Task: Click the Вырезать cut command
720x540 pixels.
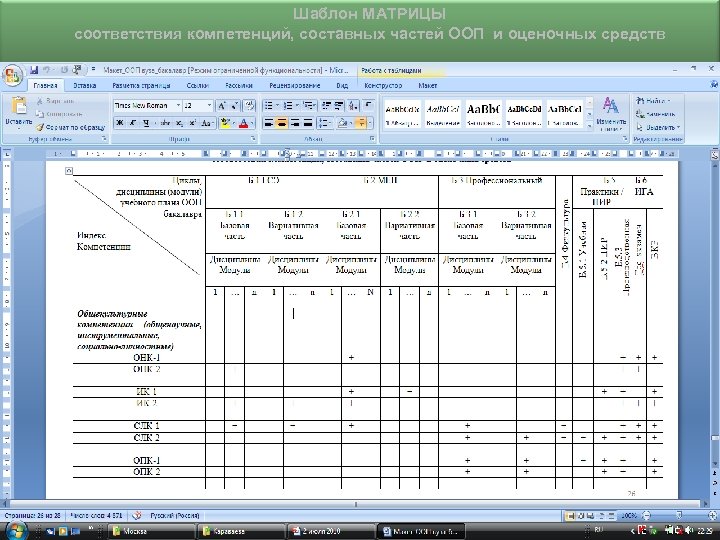Action: point(56,101)
